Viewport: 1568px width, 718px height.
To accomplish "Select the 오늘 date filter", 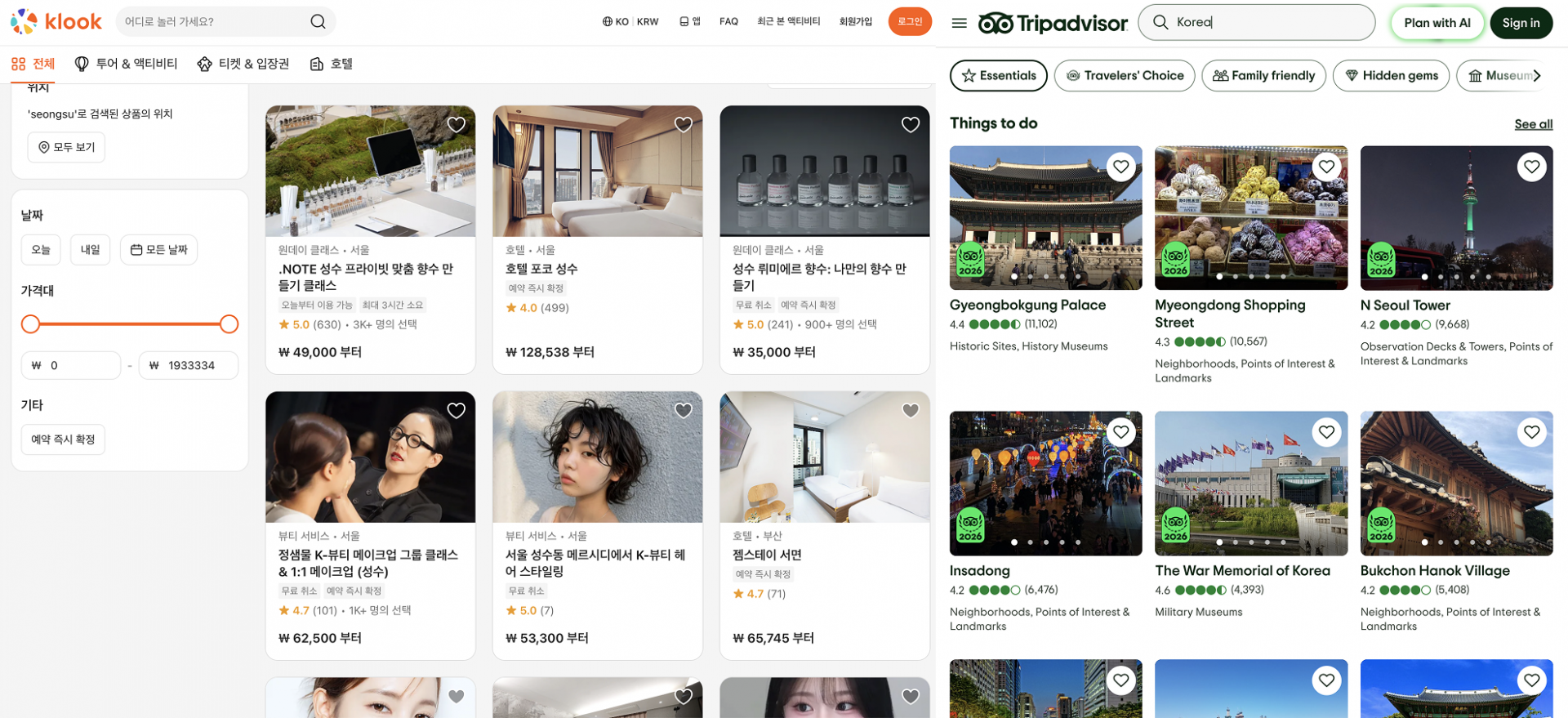I will tap(41, 250).
